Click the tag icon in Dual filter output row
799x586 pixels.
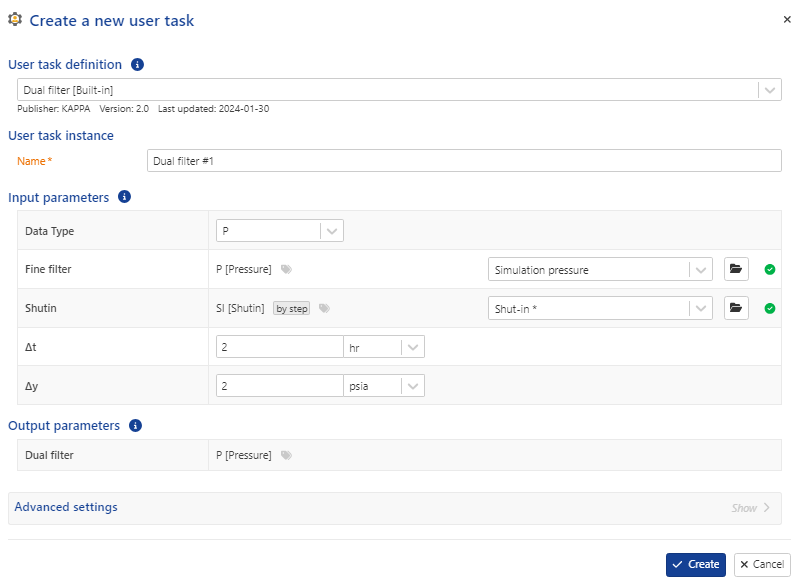[x=286, y=455]
